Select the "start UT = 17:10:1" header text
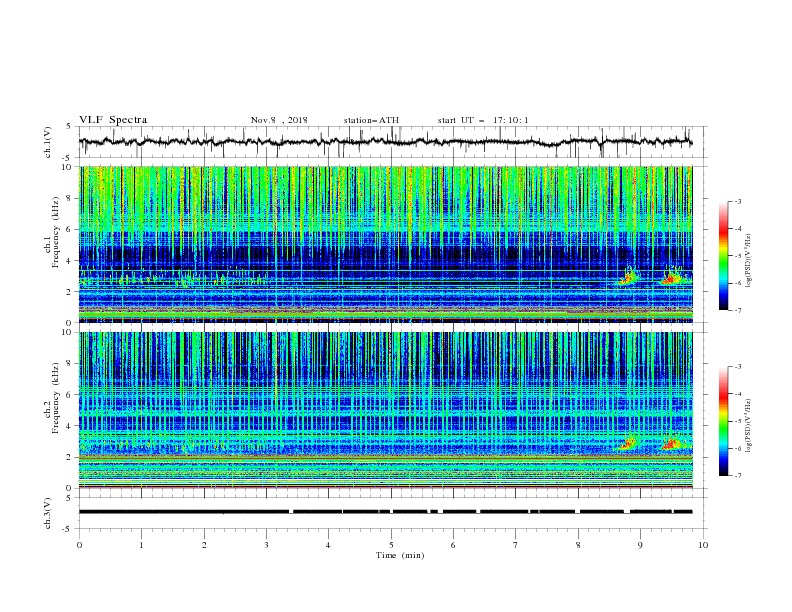Screen dimensions: 792x612 pos(483,120)
